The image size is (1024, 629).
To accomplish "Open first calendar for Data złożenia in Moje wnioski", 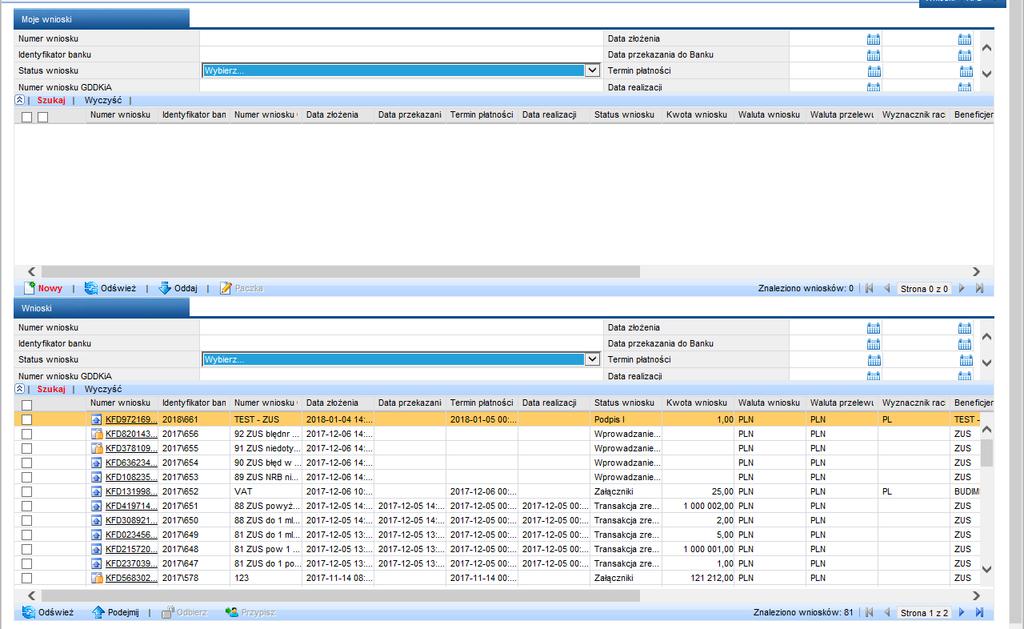I will (x=873, y=39).
